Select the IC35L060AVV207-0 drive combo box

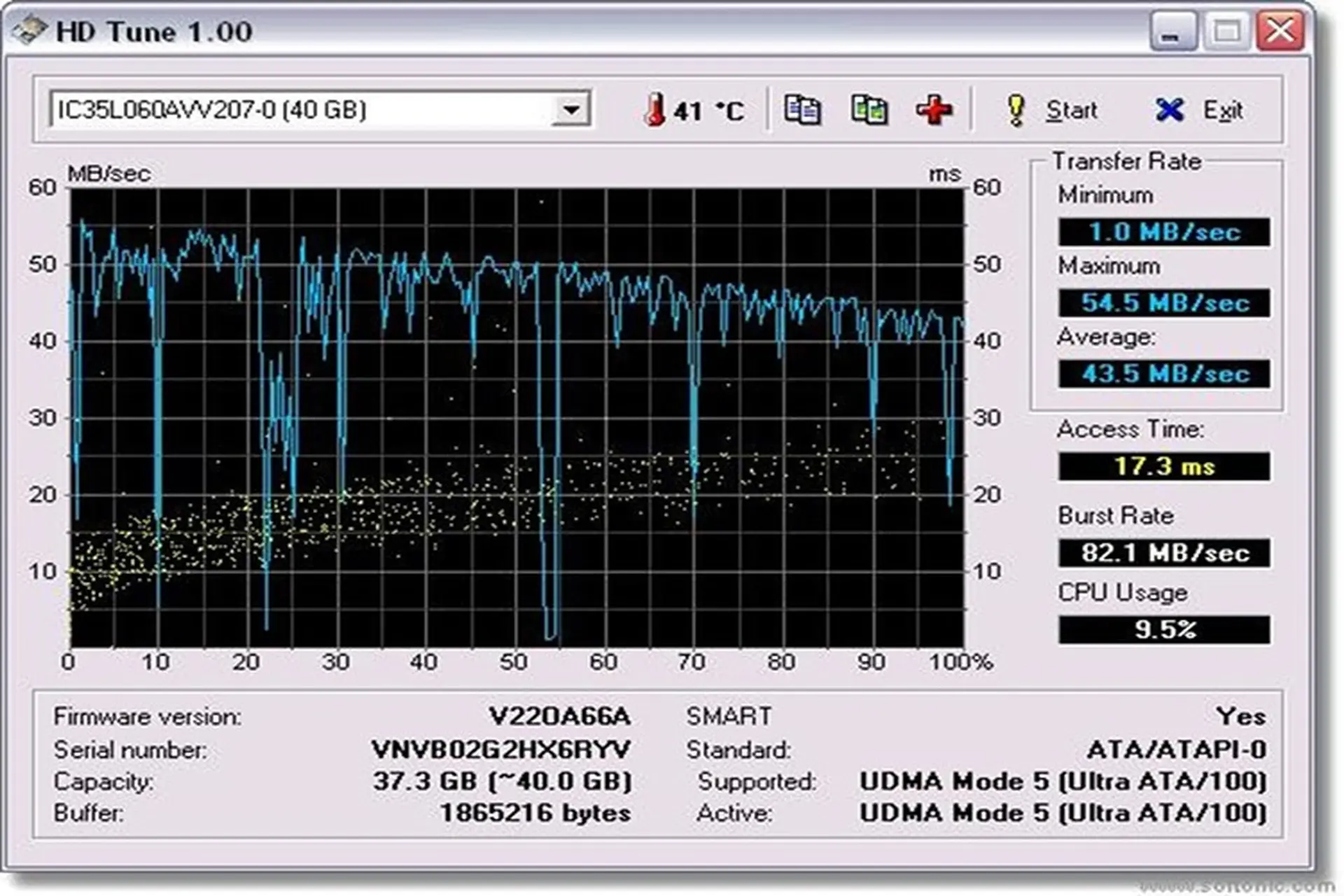click(301, 110)
